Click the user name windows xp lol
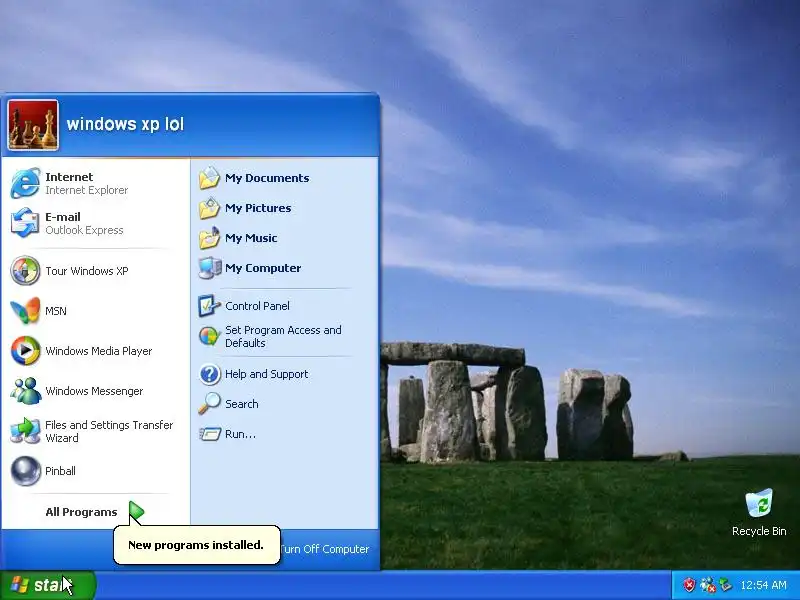 [125, 124]
